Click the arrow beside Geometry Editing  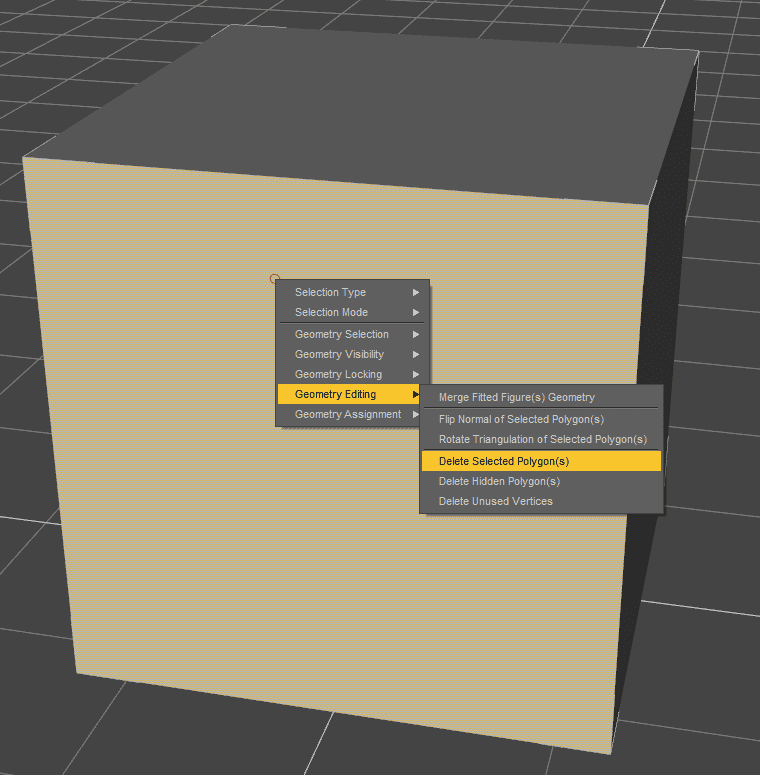[416, 394]
